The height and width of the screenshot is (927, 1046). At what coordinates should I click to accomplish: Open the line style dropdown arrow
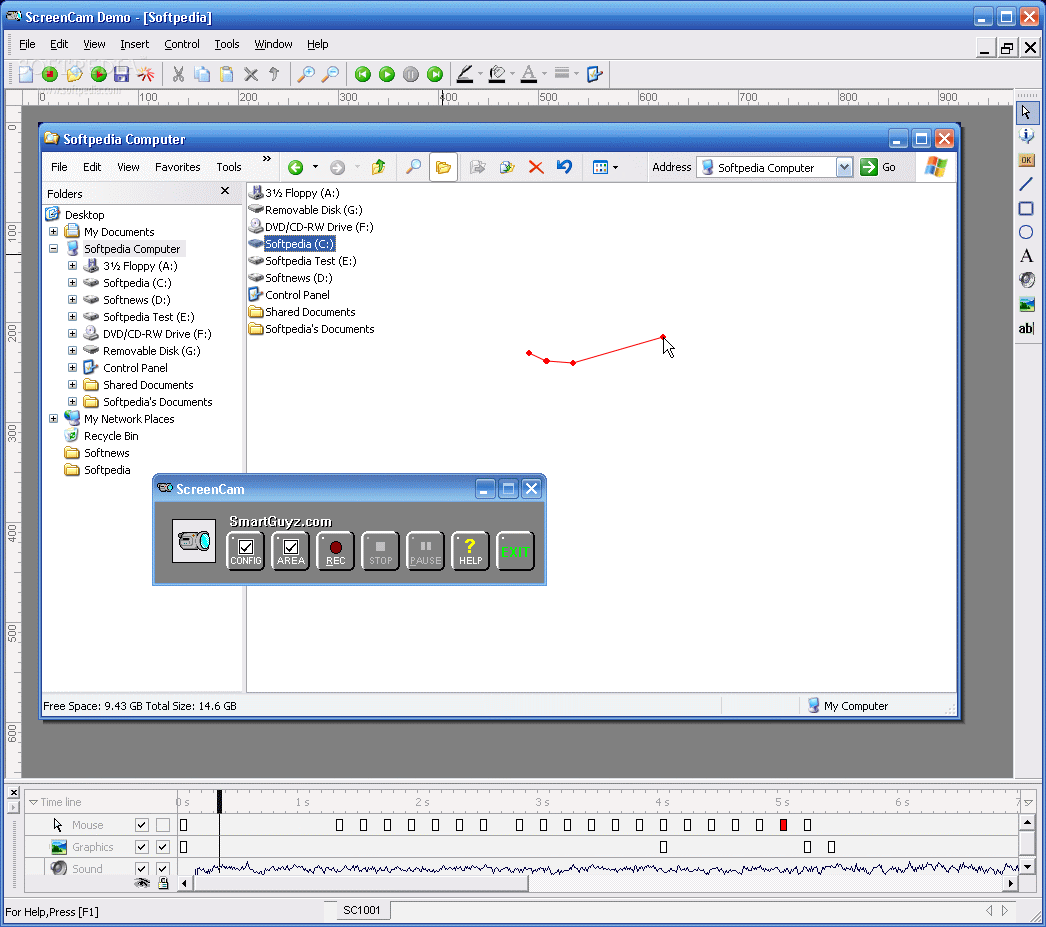pyautogui.click(x=576, y=74)
